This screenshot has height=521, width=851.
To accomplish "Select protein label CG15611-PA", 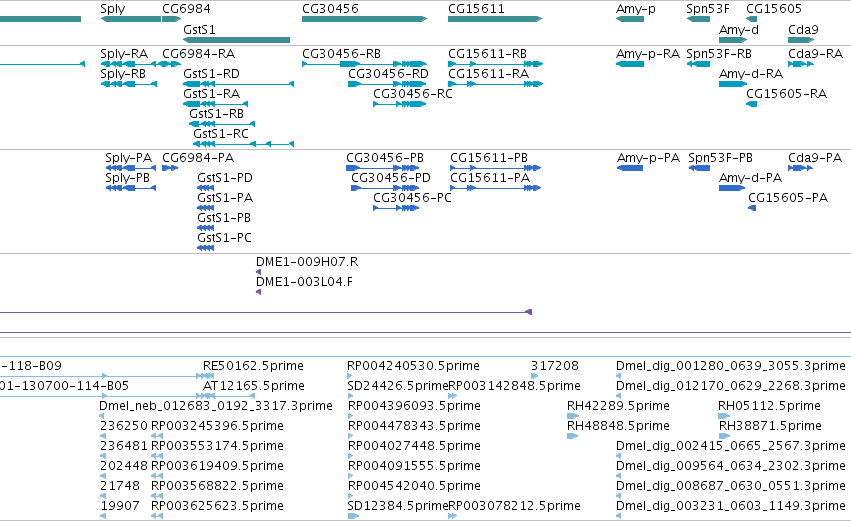I will pos(490,178).
